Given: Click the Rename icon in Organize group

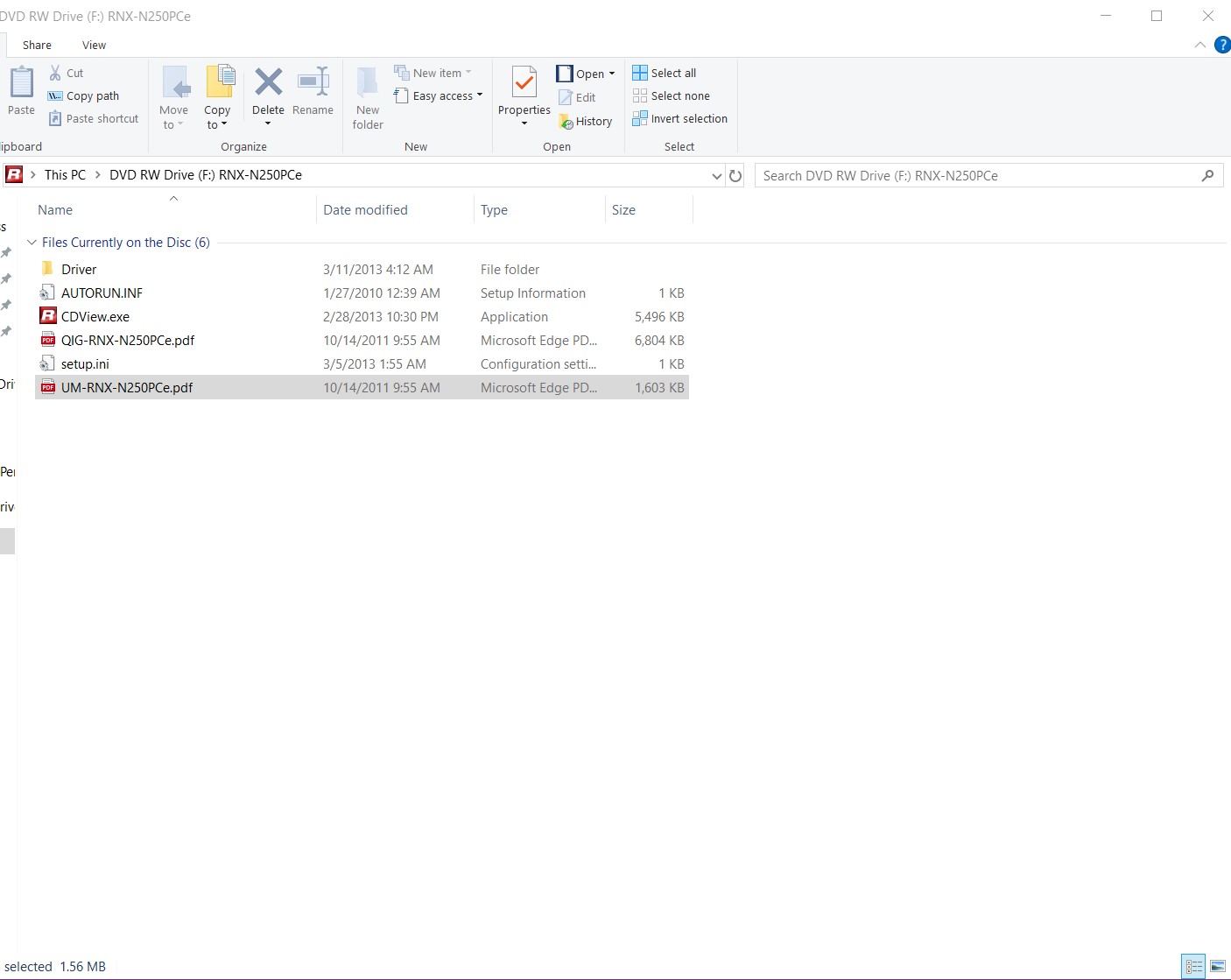Looking at the screenshot, I should (x=313, y=83).
